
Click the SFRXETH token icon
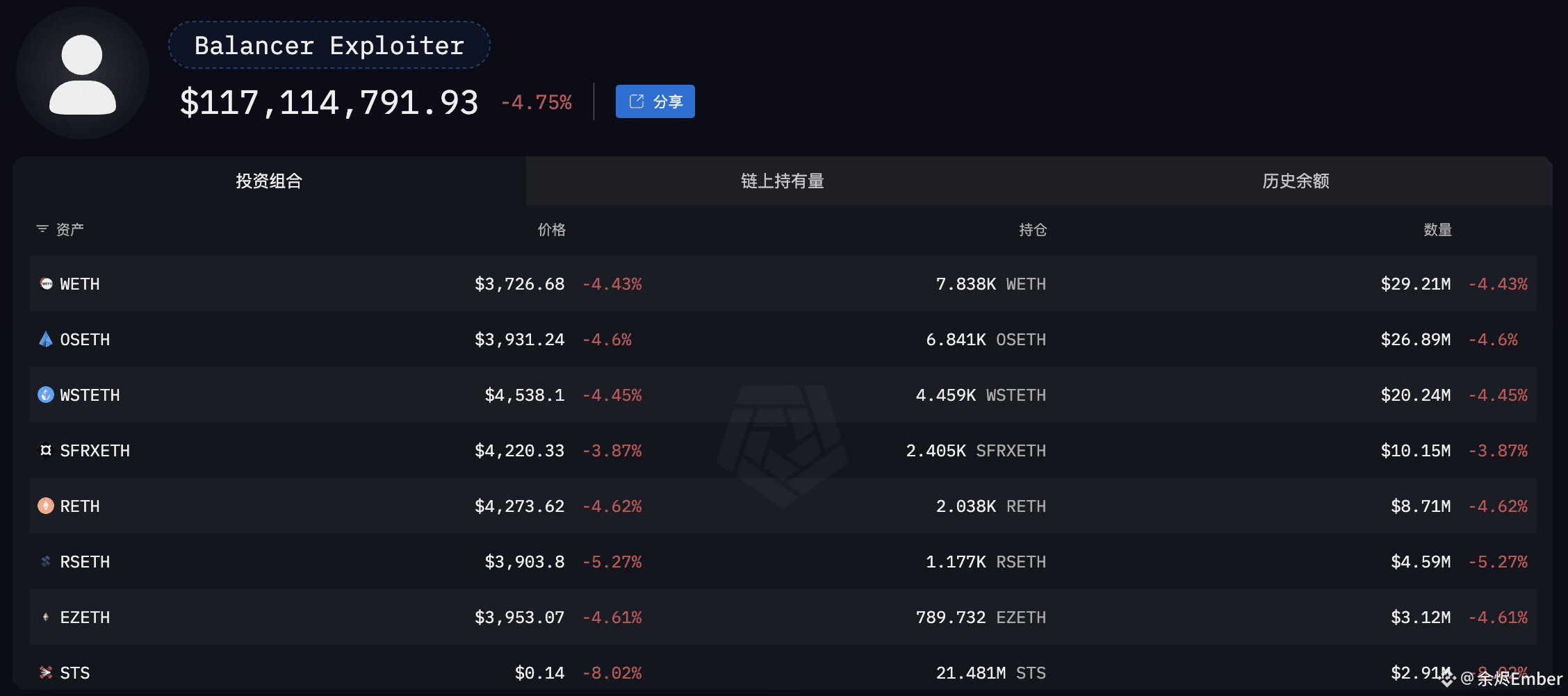click(46, 450)
